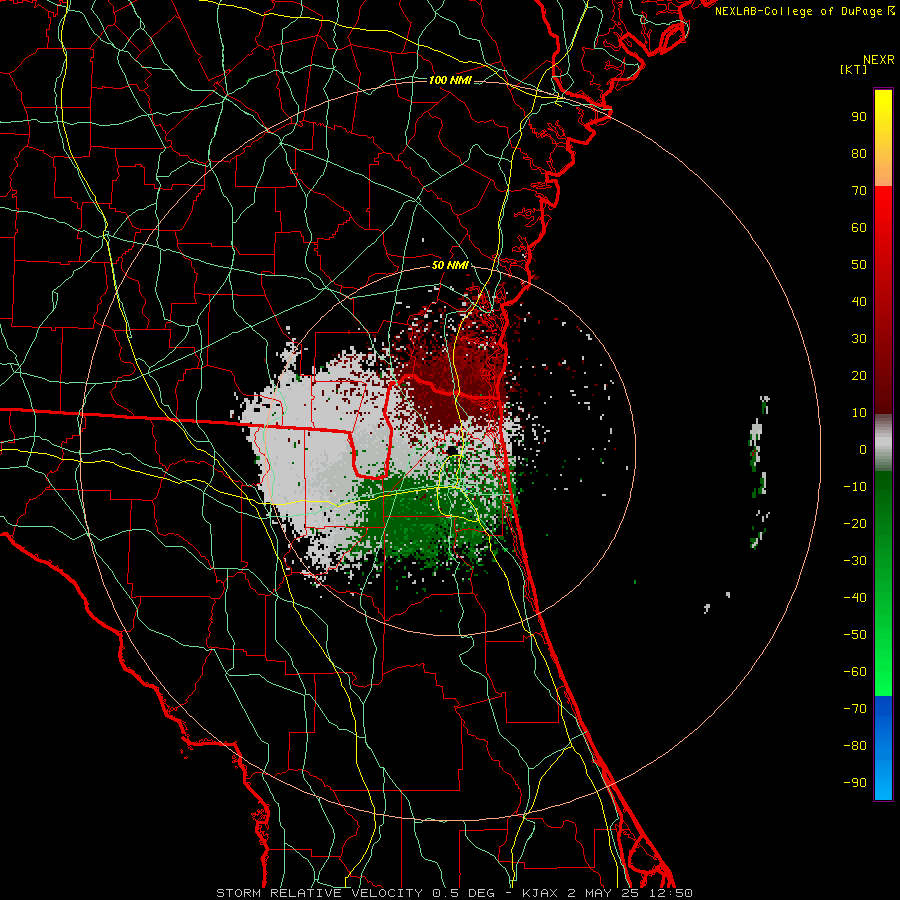Click the 30 value on the velocity scale

tap(859, 339)
